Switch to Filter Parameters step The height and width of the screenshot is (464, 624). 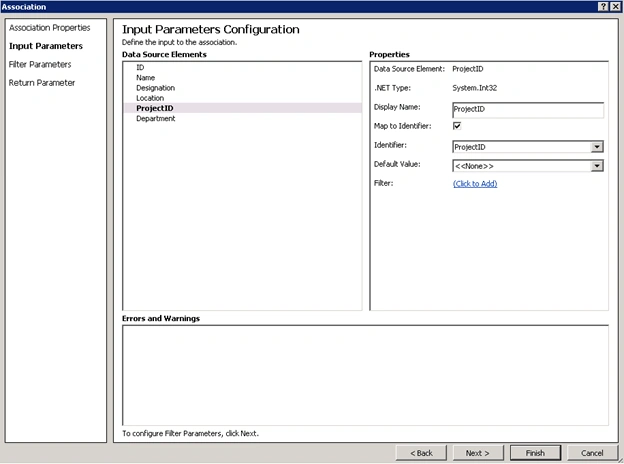(x=40, y=64)
